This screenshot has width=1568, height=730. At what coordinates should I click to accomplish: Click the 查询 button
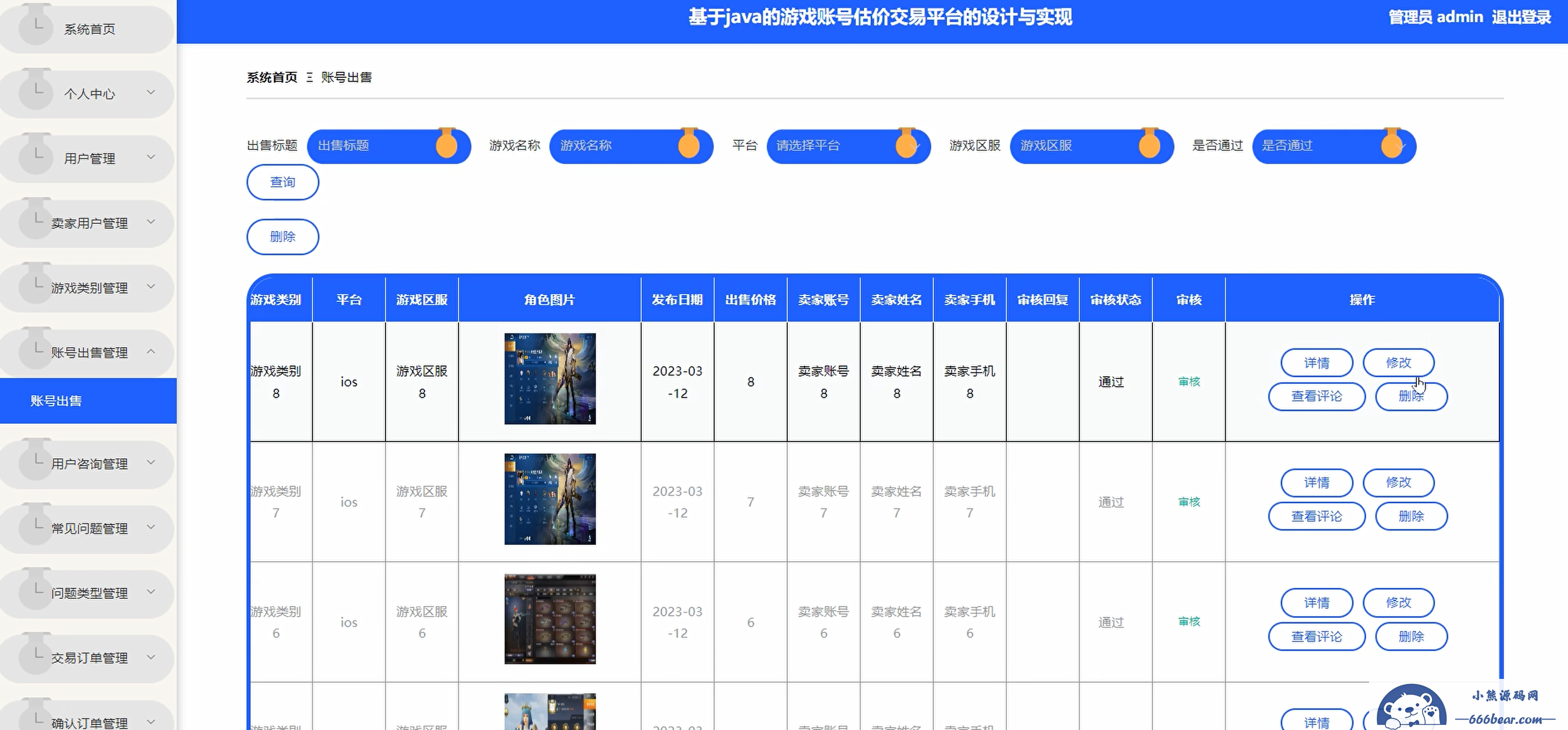pos(282,182)
